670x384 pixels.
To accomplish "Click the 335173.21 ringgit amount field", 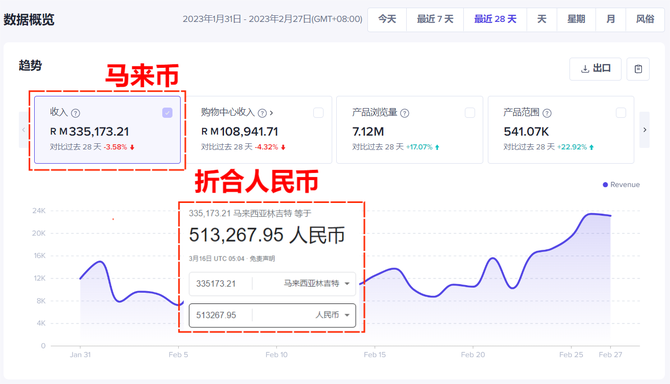I will [220, 284].
